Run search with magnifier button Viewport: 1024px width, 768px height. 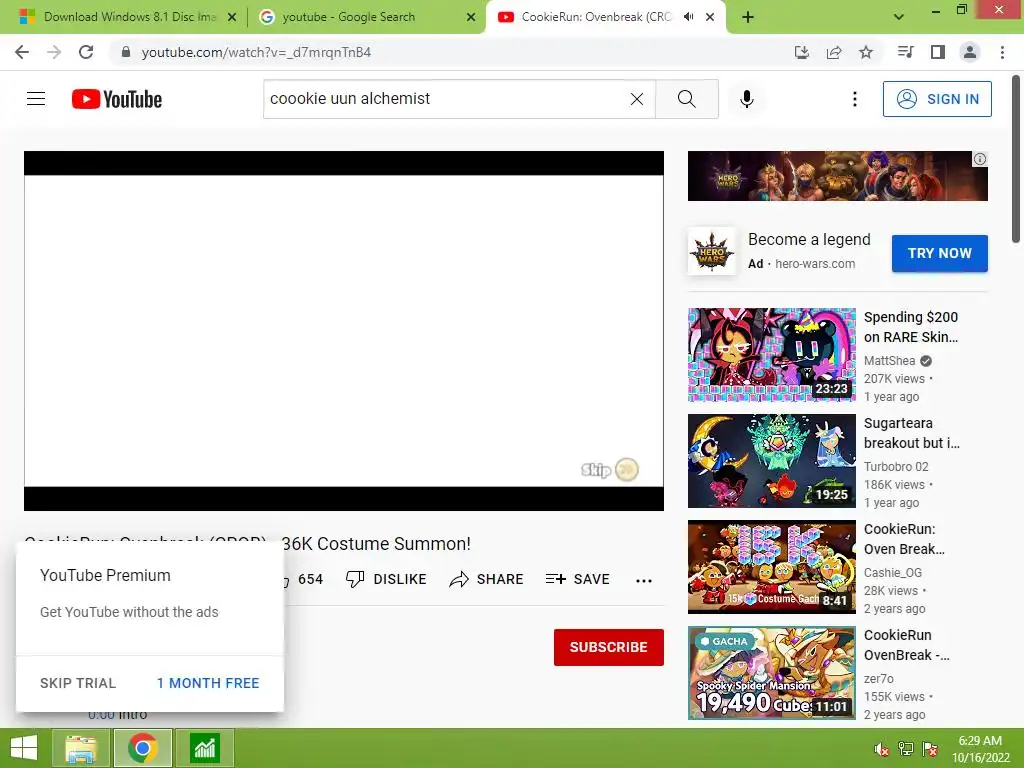(686, 99)
